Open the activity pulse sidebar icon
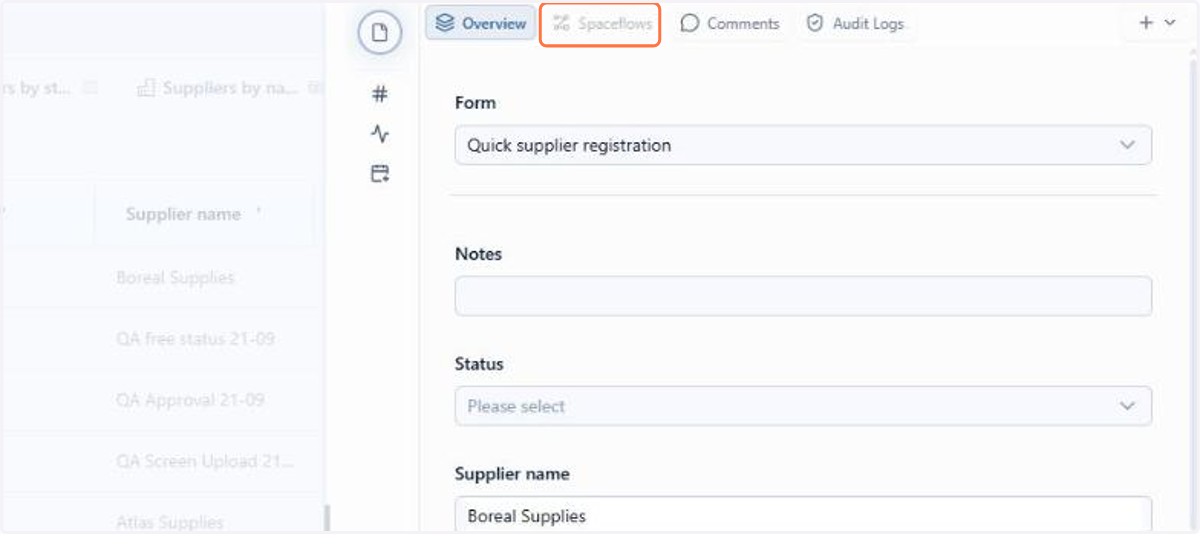Screen dimensions: 1200x534 point(380,134)
